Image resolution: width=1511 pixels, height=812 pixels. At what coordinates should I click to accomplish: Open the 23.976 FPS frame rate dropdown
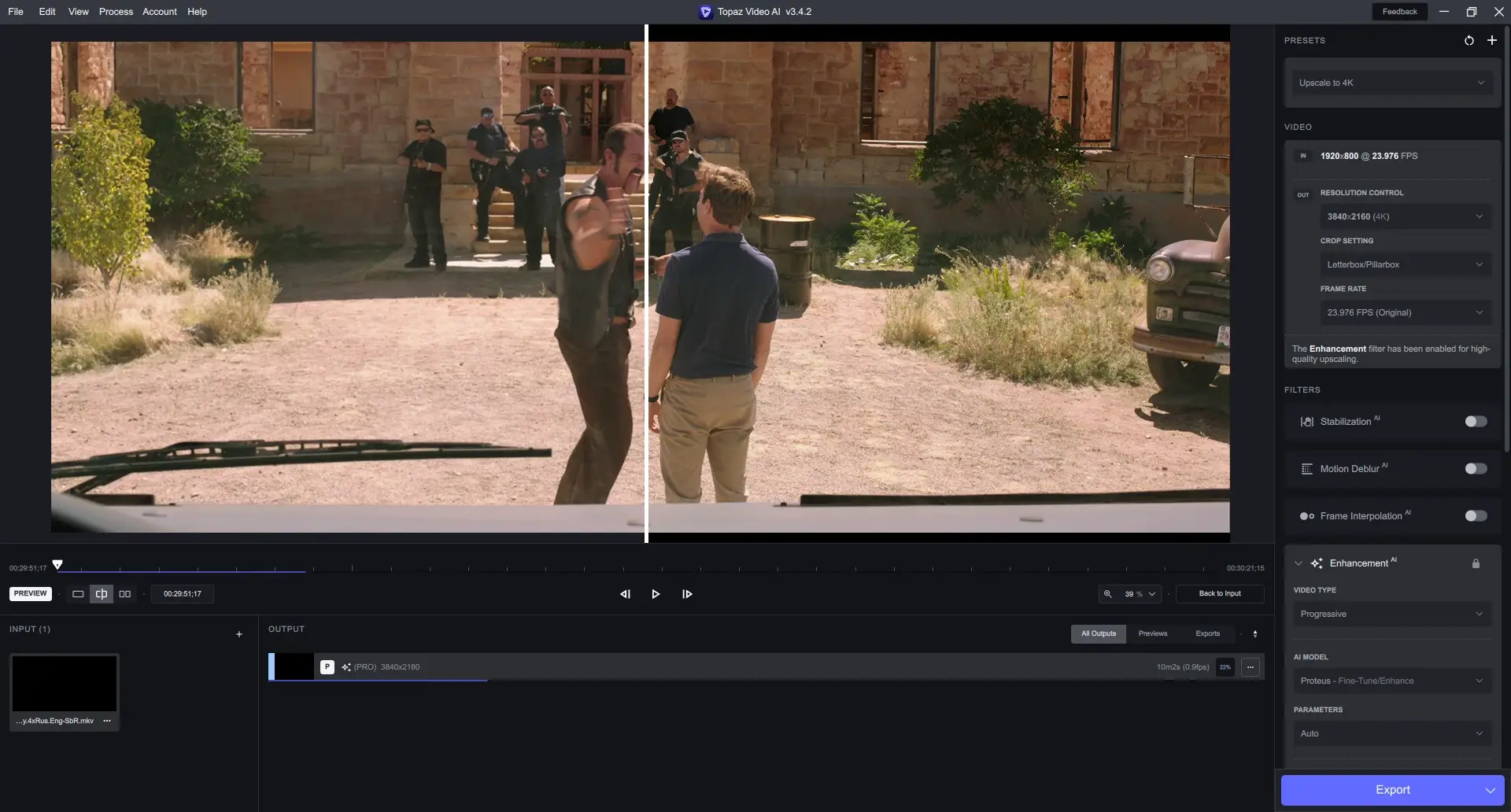1406,312
